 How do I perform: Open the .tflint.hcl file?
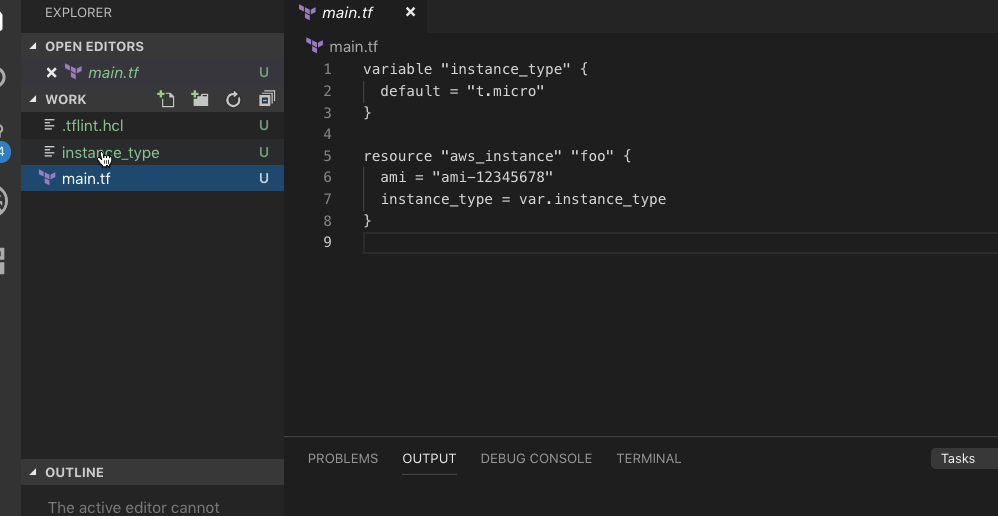click(x=92, y=126)
